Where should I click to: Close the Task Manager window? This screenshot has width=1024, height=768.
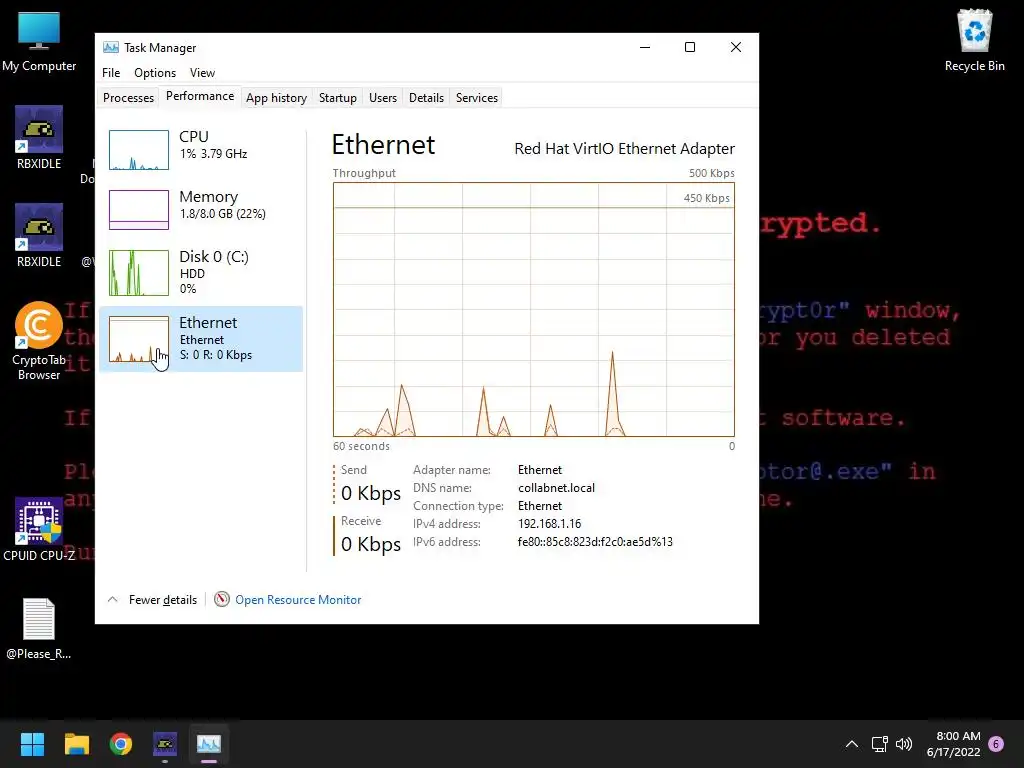point(735,47)
